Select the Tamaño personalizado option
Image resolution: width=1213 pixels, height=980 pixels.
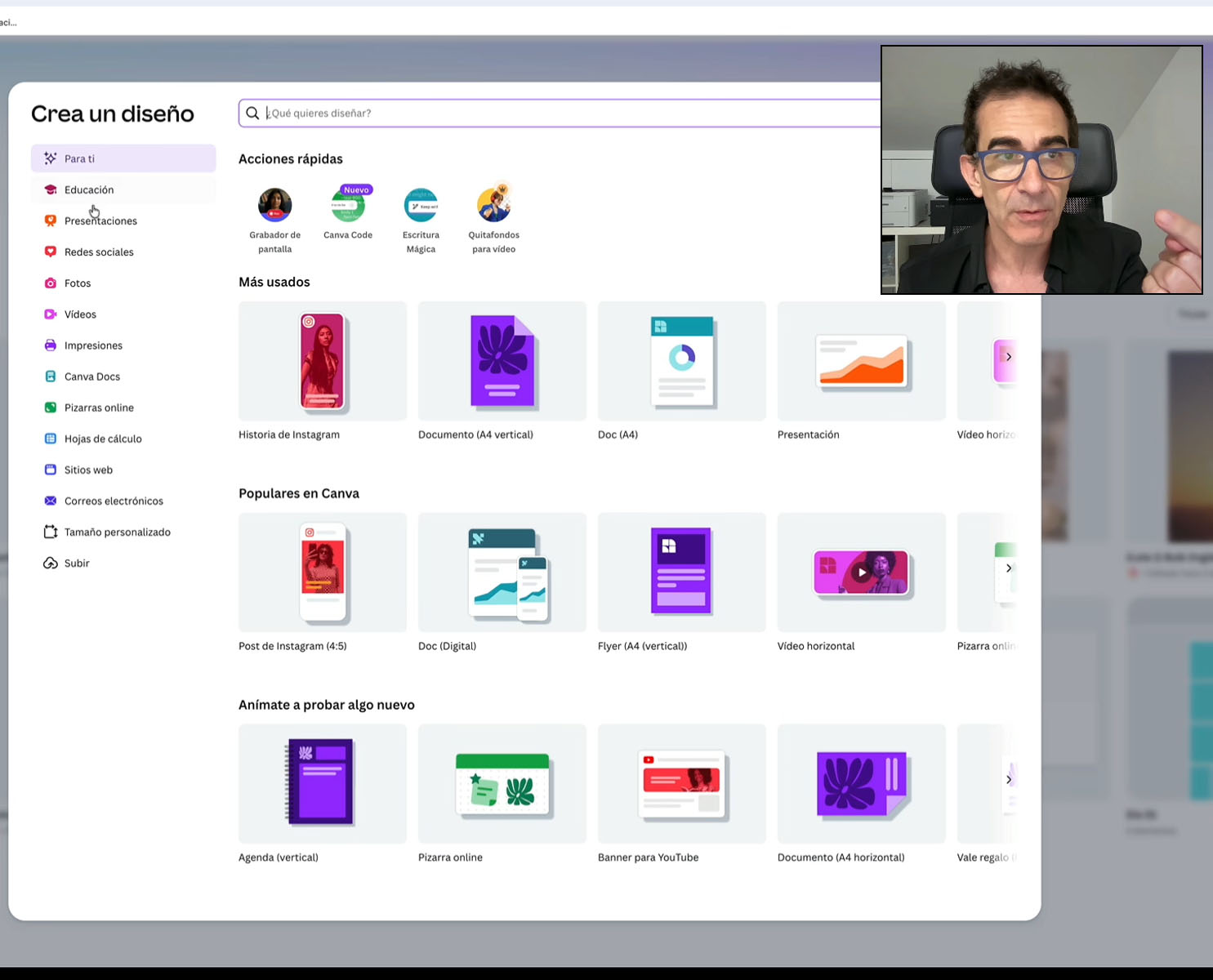tap(123, 532)
